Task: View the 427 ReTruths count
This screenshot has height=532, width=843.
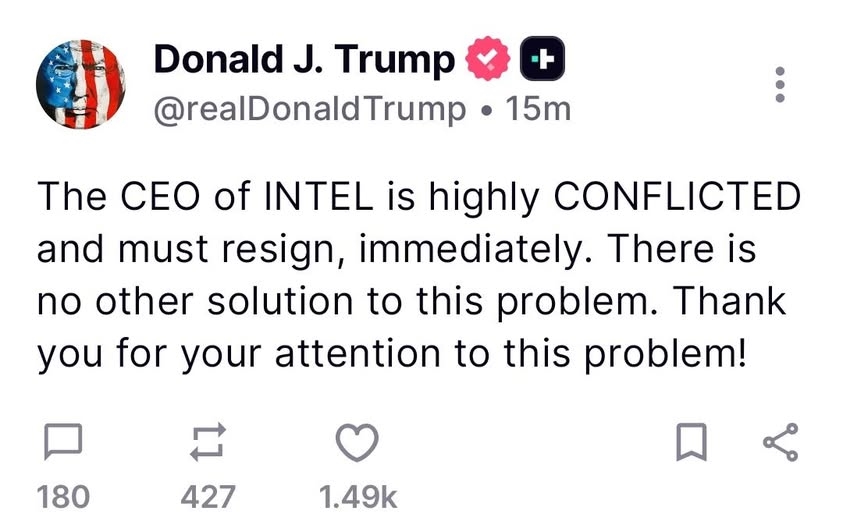Action: pyautogui.click(x=208, y=497)
